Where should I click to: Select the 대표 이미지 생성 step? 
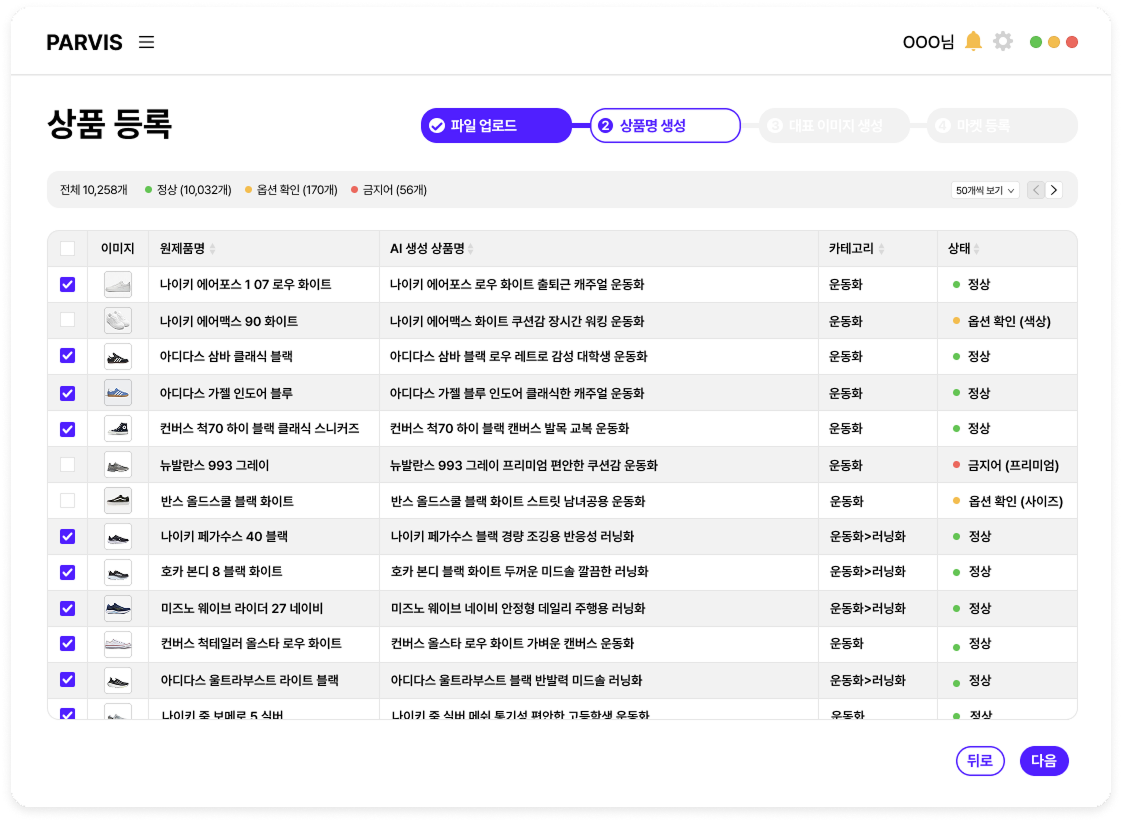coord(834,126)
